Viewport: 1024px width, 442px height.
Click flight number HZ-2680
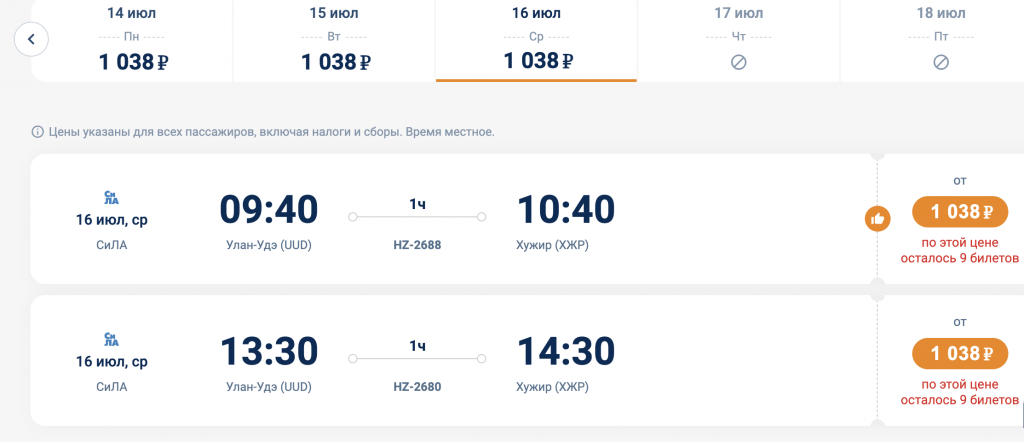417,387
